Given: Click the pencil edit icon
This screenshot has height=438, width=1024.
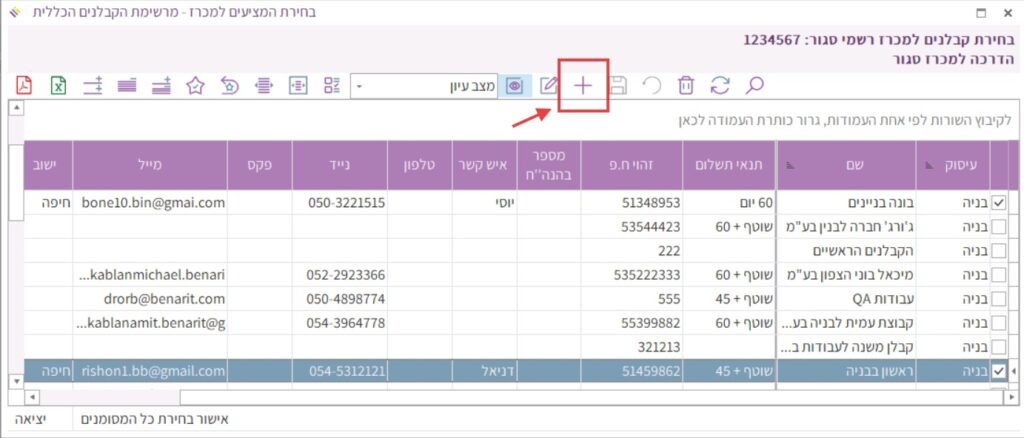Looking at the screenshot, I should point(548,86).
